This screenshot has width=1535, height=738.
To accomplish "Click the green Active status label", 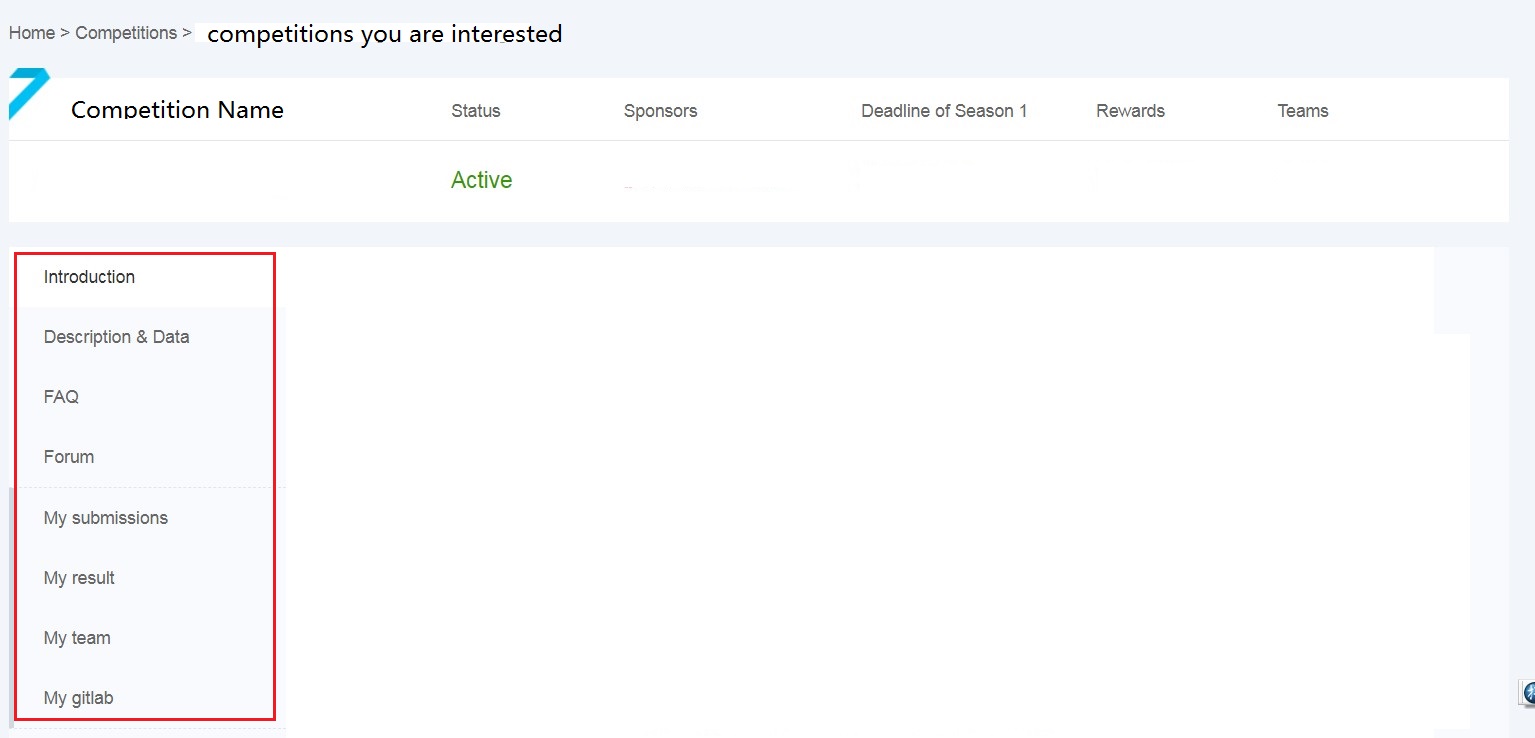I will tap(481, 180).
